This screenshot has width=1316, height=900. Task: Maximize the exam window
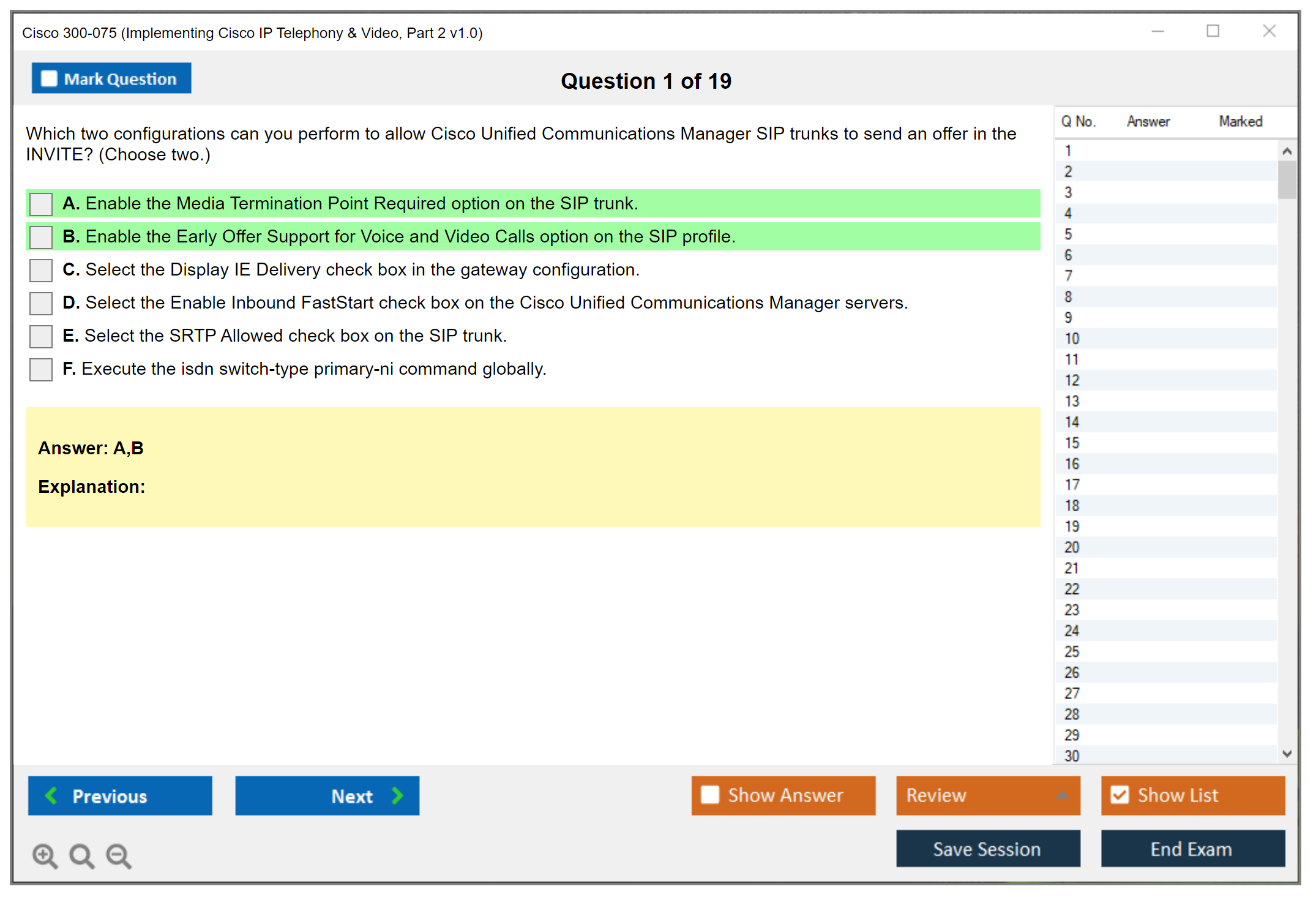click(x=1213, y=31)
